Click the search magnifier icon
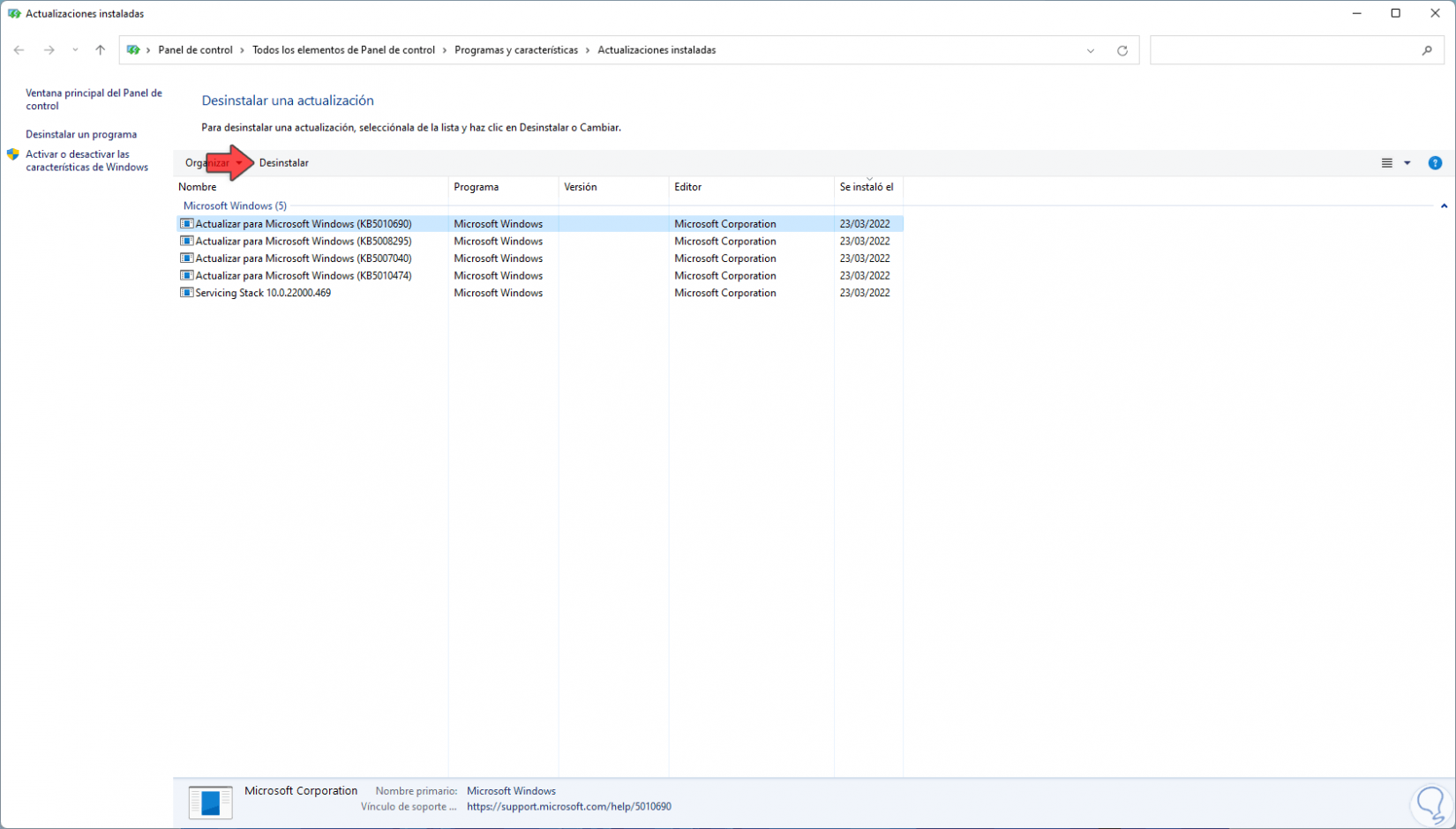The width and height of the screenshot is (1456, 829). (1427, 50)
